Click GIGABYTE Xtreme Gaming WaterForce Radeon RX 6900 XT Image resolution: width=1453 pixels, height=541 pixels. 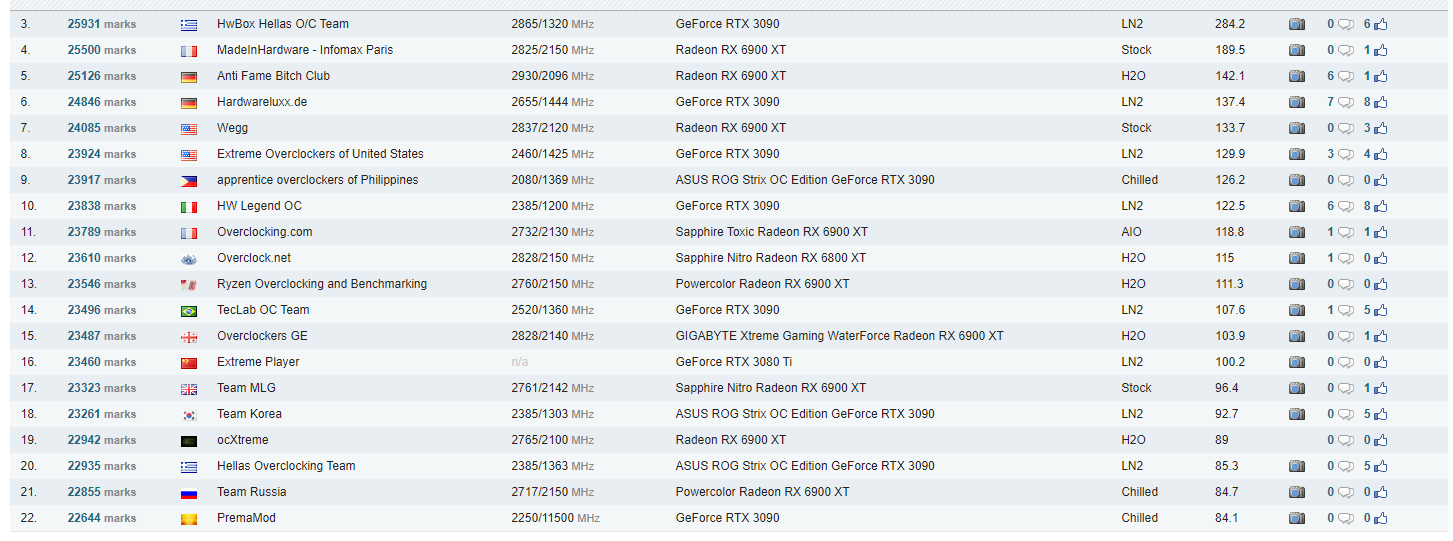pyautogui.click(x=840, y=336)
